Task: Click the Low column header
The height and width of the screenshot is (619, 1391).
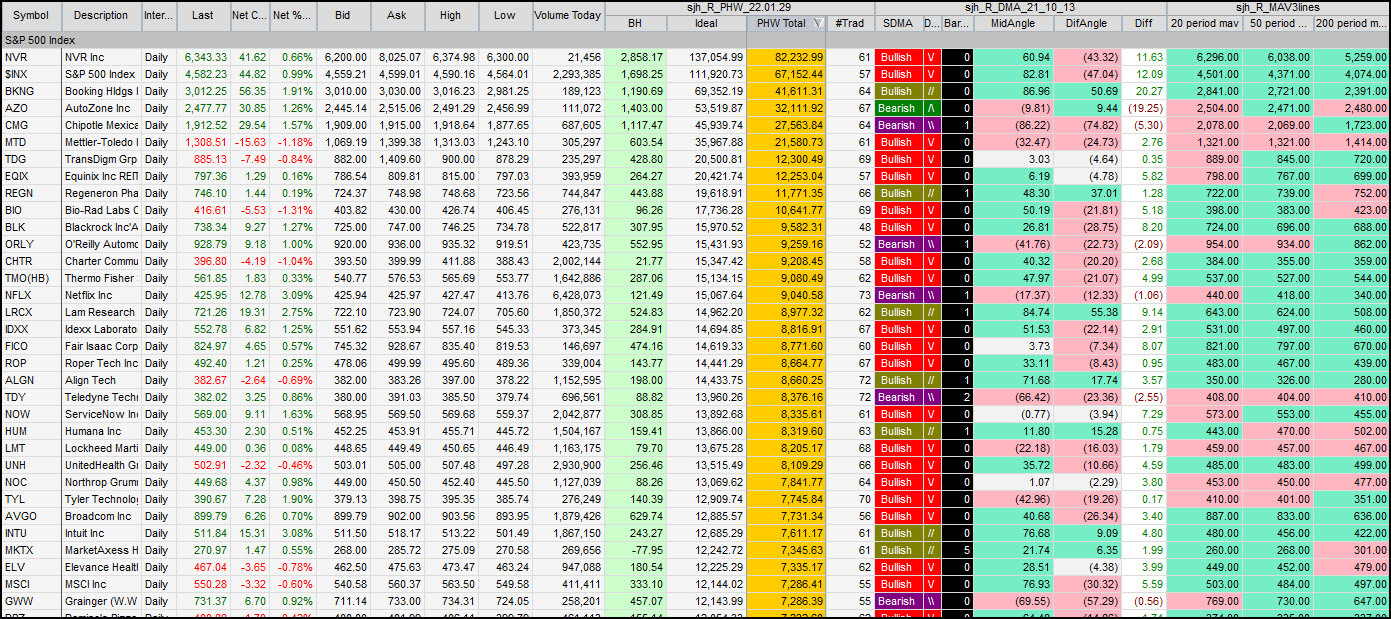Action: click(x=505, y=15)
